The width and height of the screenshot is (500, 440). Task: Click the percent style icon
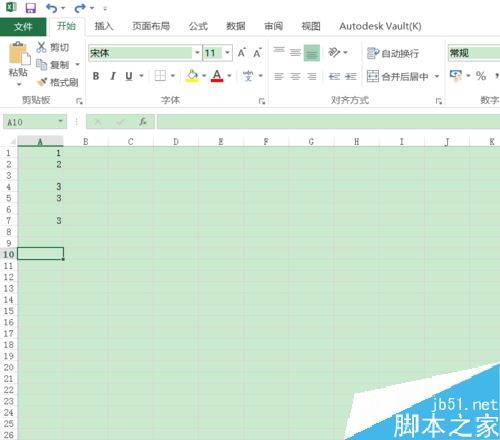[x=481, y=76]
